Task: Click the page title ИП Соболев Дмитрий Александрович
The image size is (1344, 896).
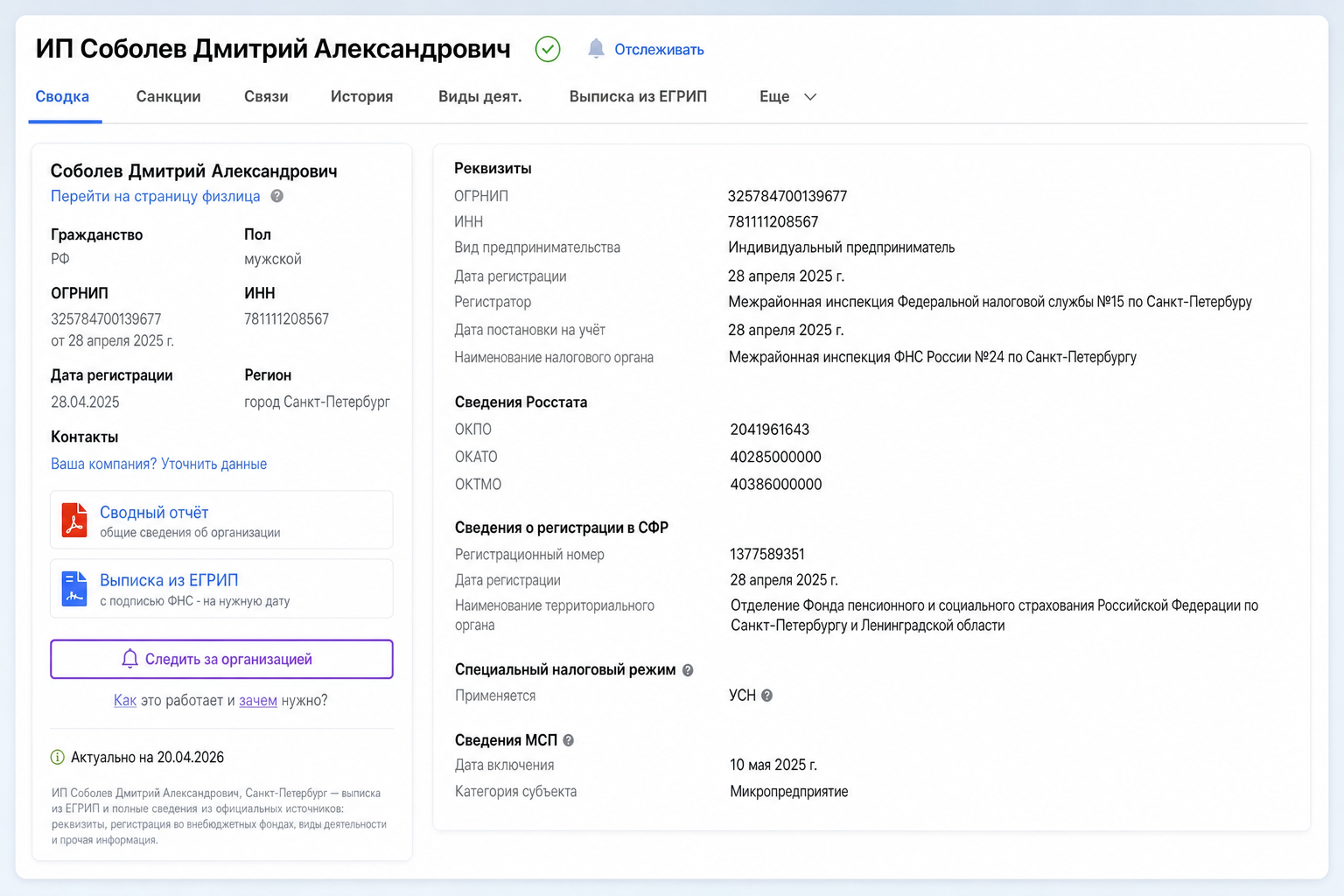Action: point(273,49)
